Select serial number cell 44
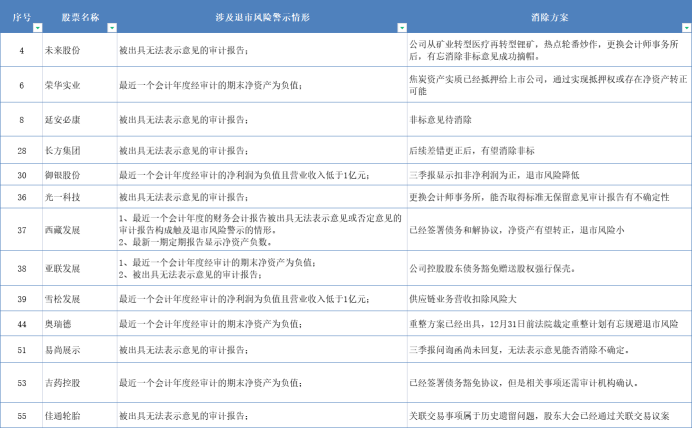The width and height of the screenshot is (692, 428). pyautogui.click(x=22, y=324)
